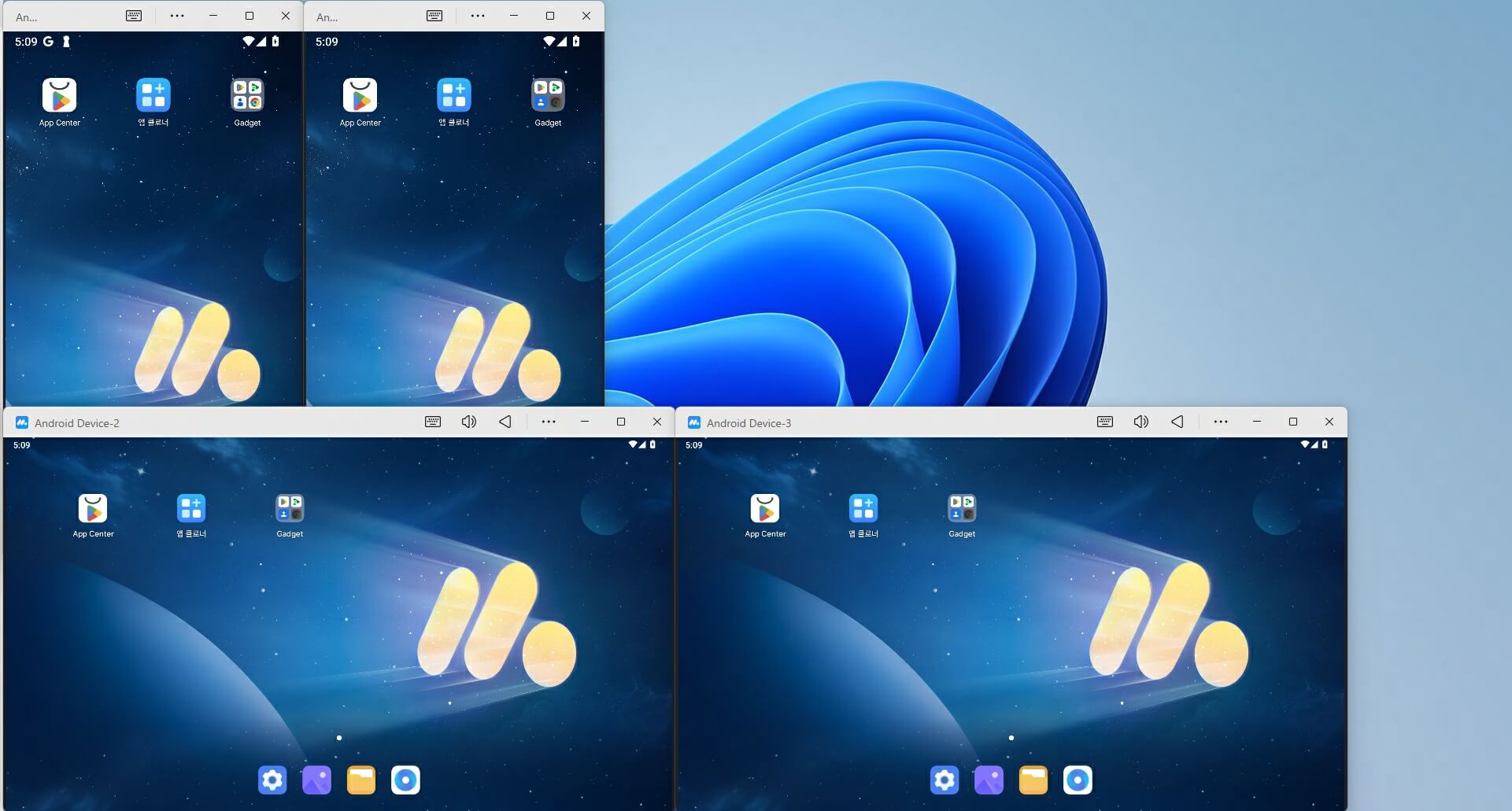This screenshot has width=1512, height=811.
Task: Open Settings gear in Android Device-2 dock
Action: (x=272, y=780)
